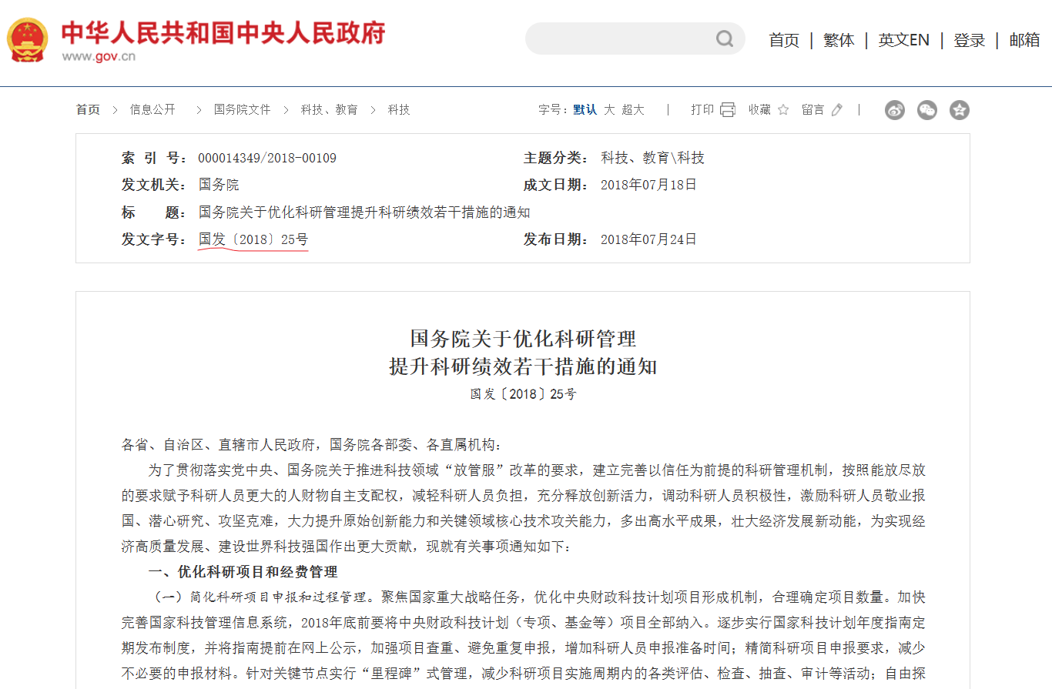Viewport: 1052px width, 689px height.
Task: Share to Qzone star icon
Action: click(959, 110)
